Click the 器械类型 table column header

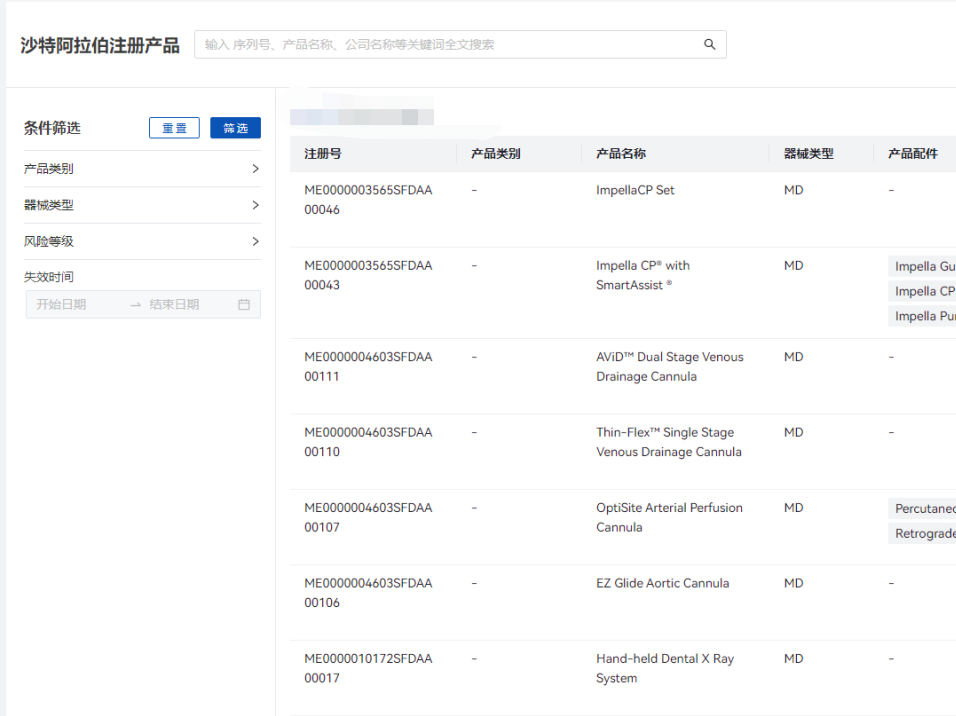(808, 154)
